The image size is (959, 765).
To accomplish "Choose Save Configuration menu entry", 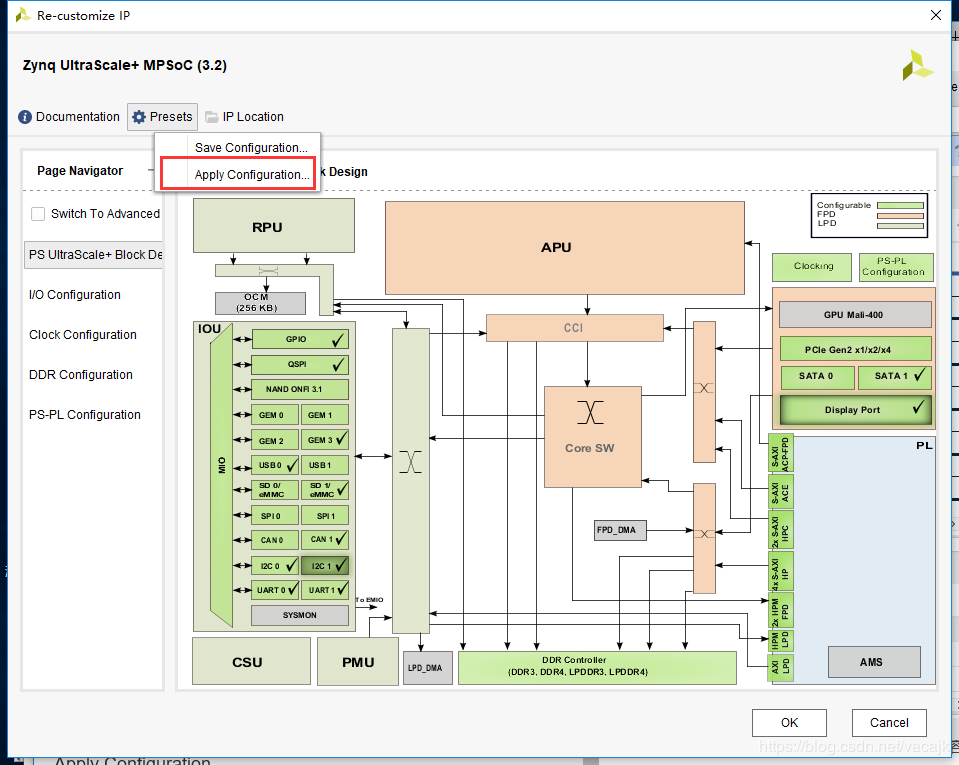I will click(x=251, y=148).
